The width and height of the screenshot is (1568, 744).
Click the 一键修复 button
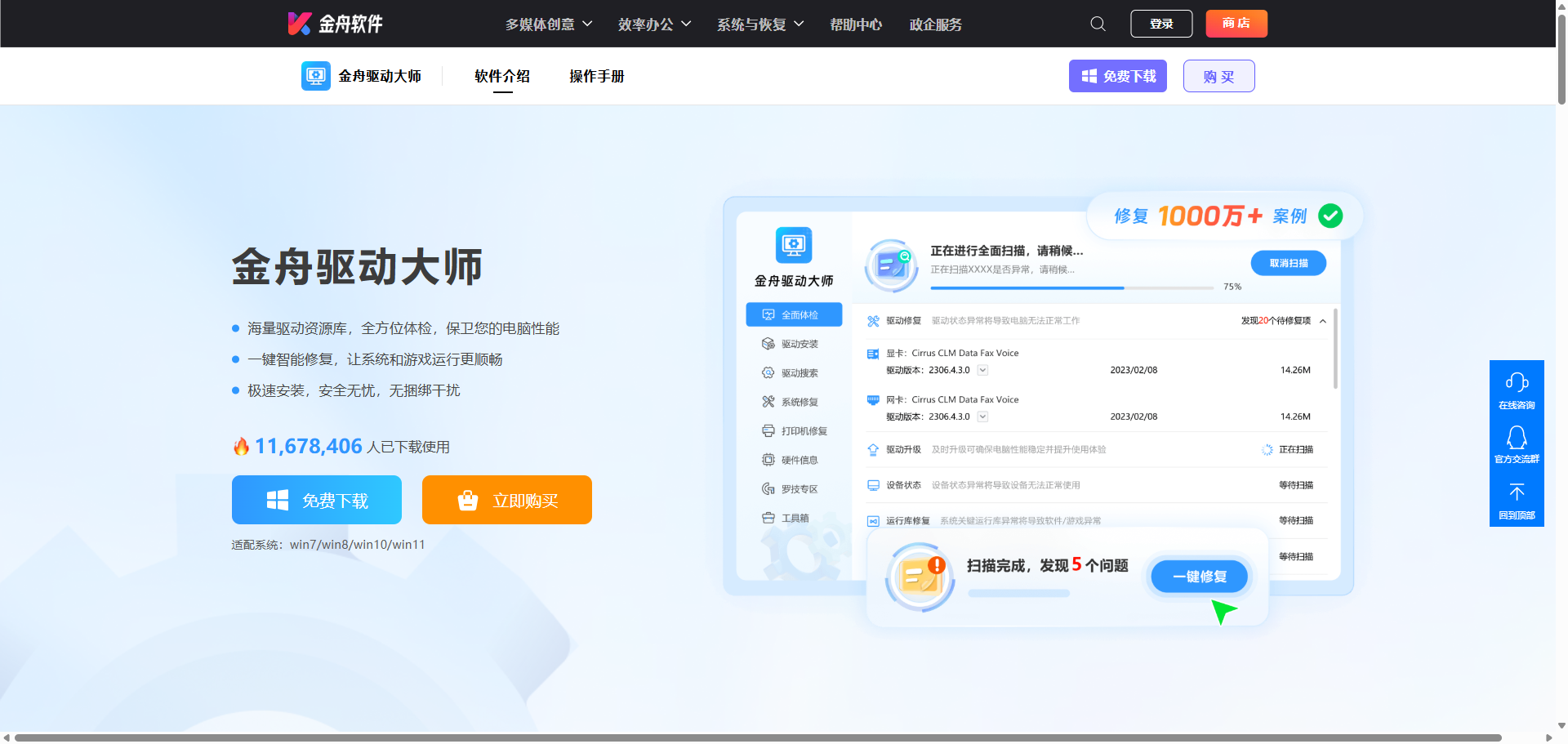[1199, 577]
